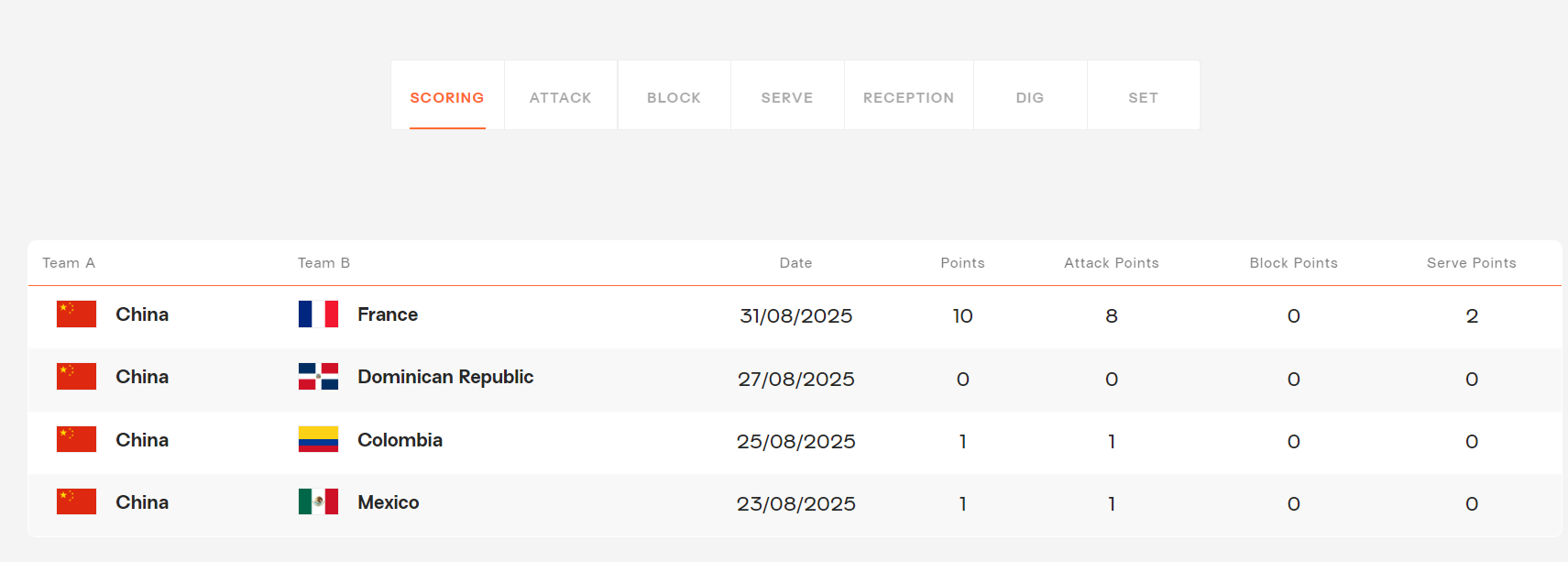Go to the Dig tab
Viewport: 1568px width, 562px height.
1029,97
